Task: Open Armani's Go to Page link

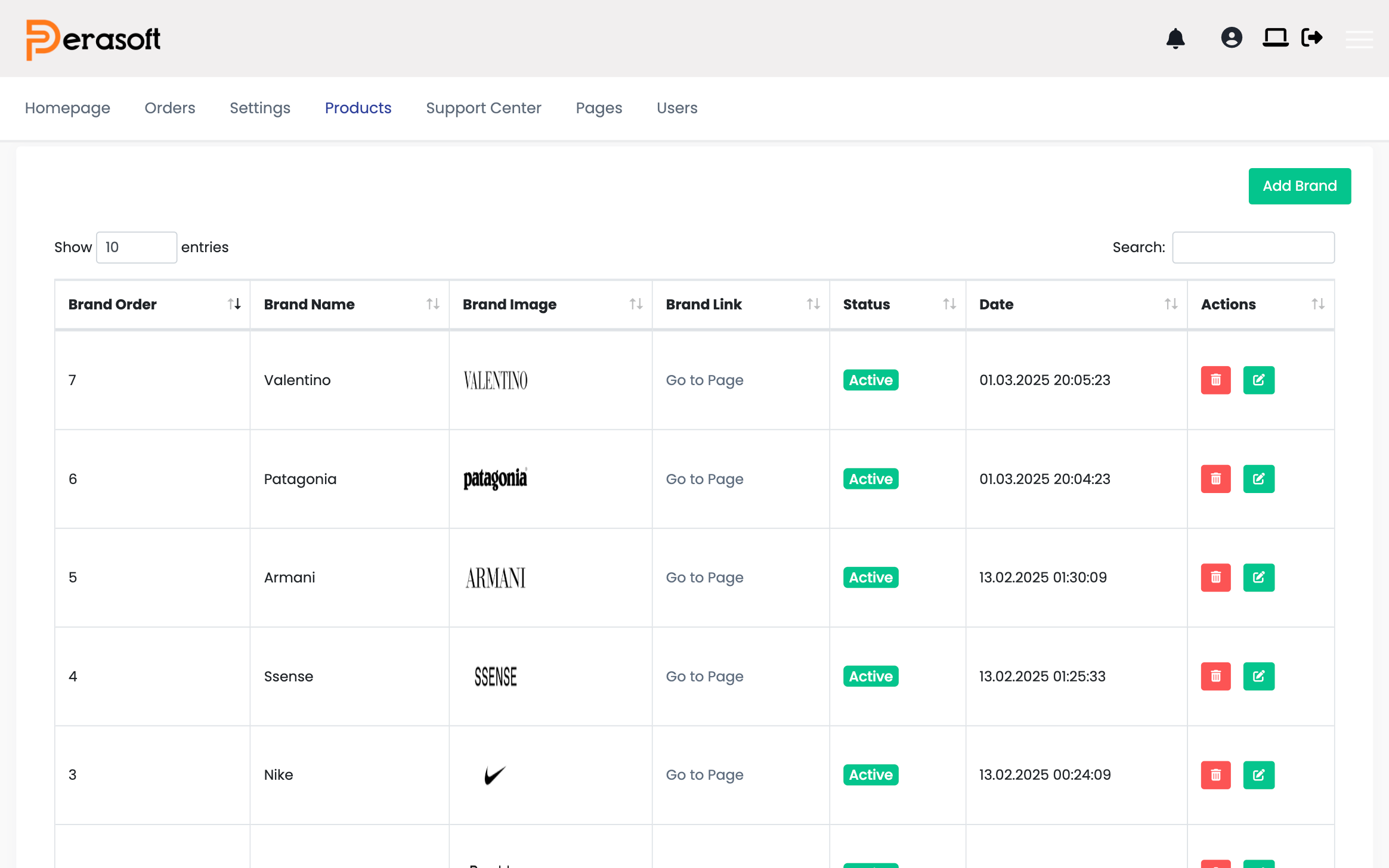Action: [x=704, y=577]
